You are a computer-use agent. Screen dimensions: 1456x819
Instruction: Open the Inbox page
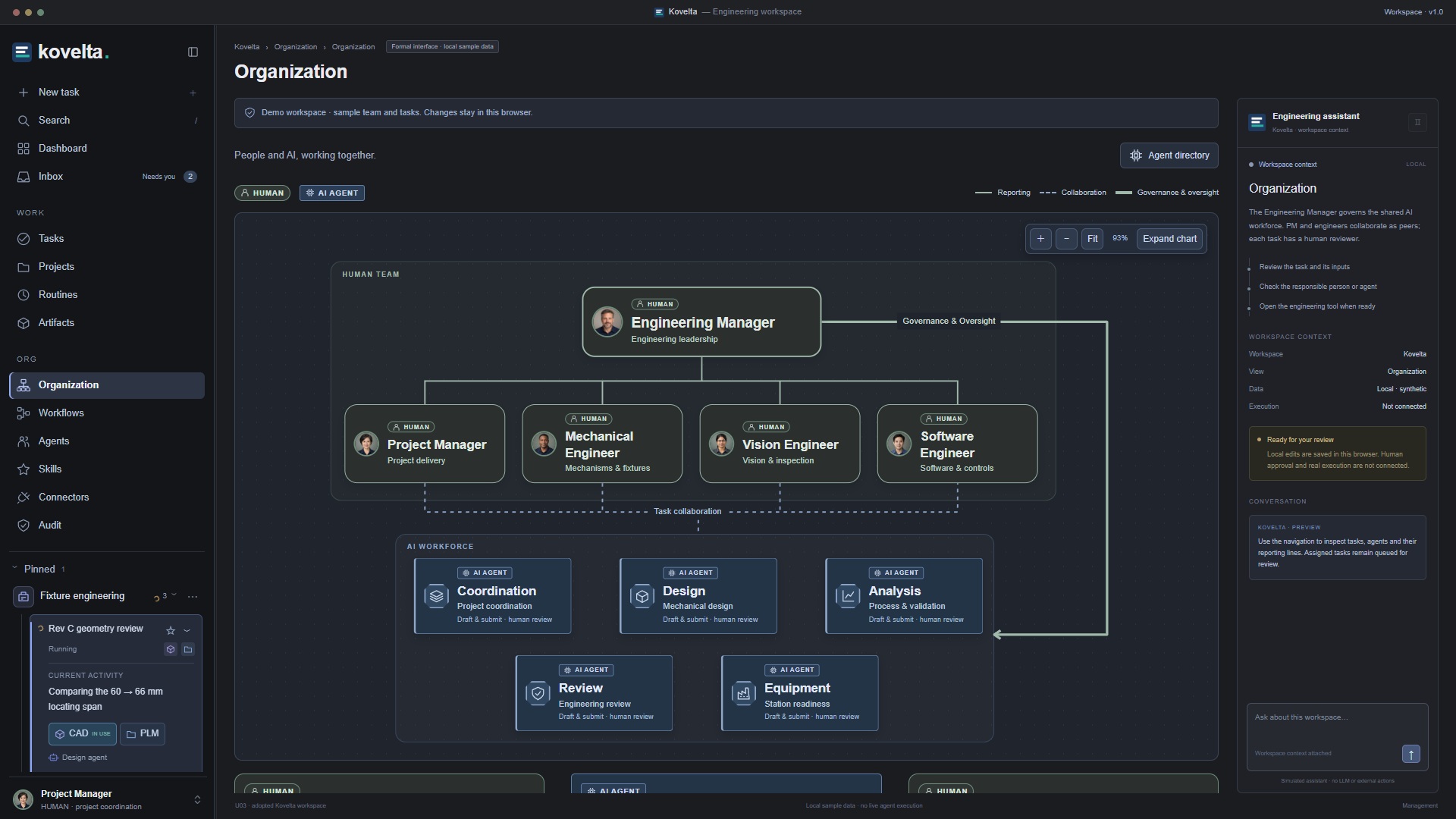(x=107, y=177)
